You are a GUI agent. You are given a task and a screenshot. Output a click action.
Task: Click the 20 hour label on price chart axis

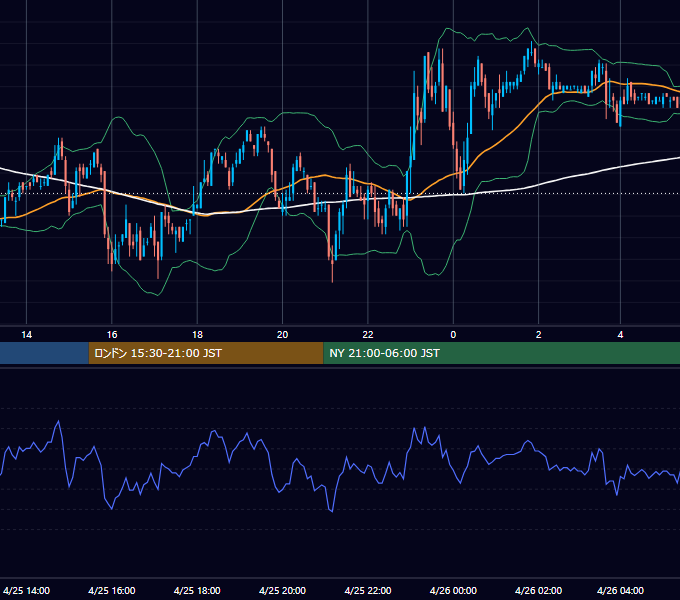[x=282, y=335]
